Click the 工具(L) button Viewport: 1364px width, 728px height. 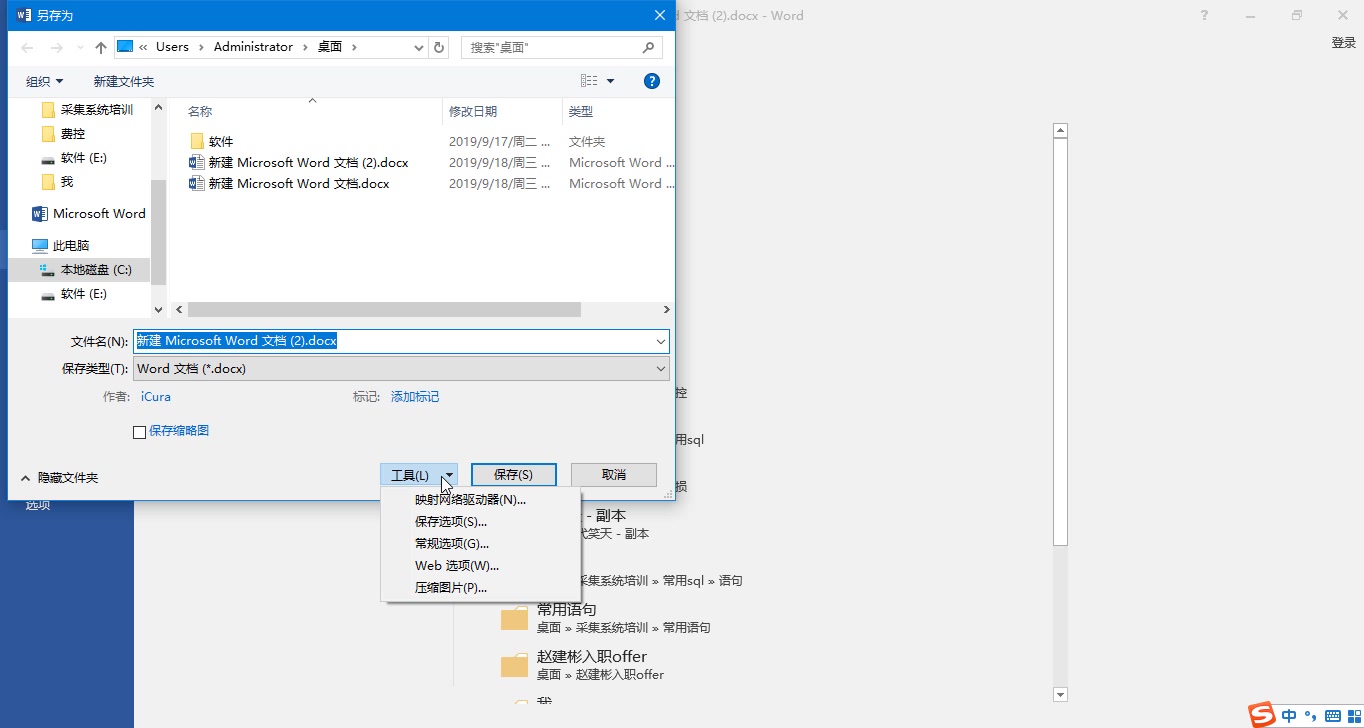(419, 475)
